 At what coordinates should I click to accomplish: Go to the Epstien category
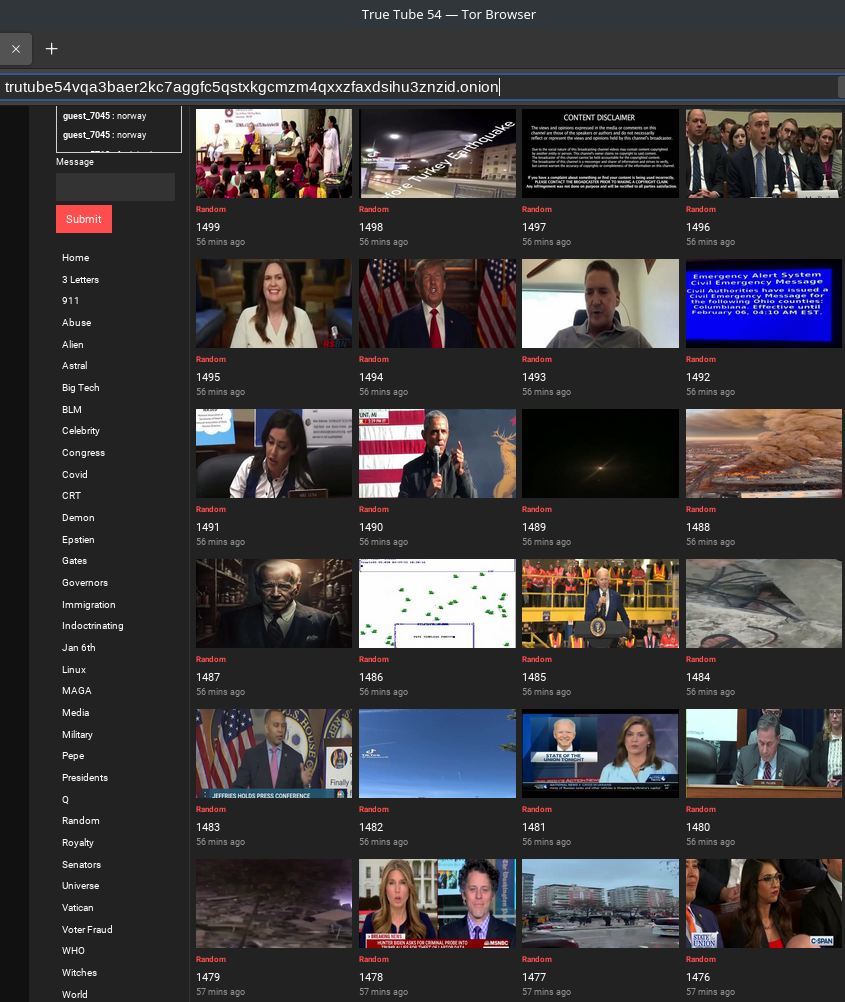pos(78,539)
